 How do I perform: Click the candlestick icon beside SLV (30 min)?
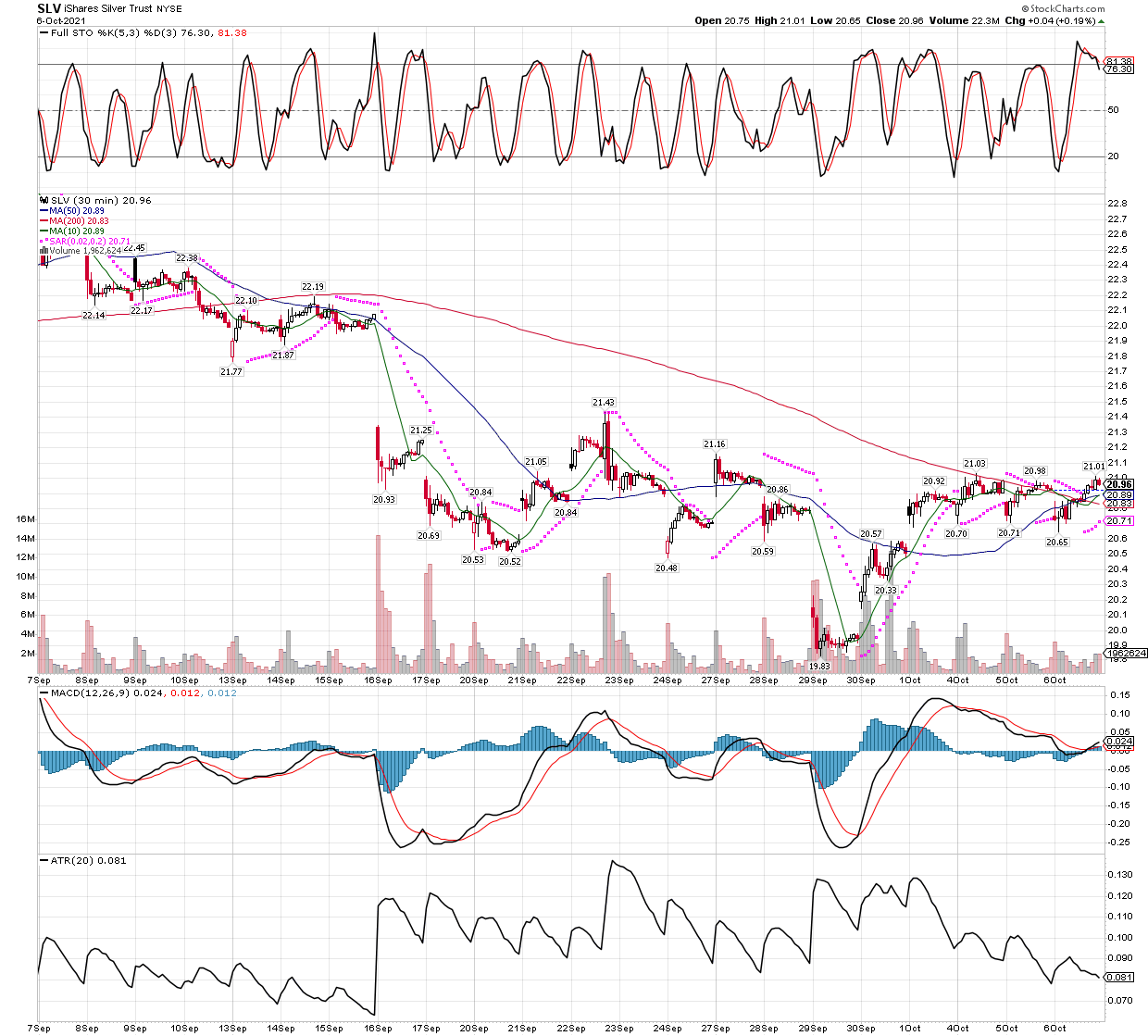[43, 200]
